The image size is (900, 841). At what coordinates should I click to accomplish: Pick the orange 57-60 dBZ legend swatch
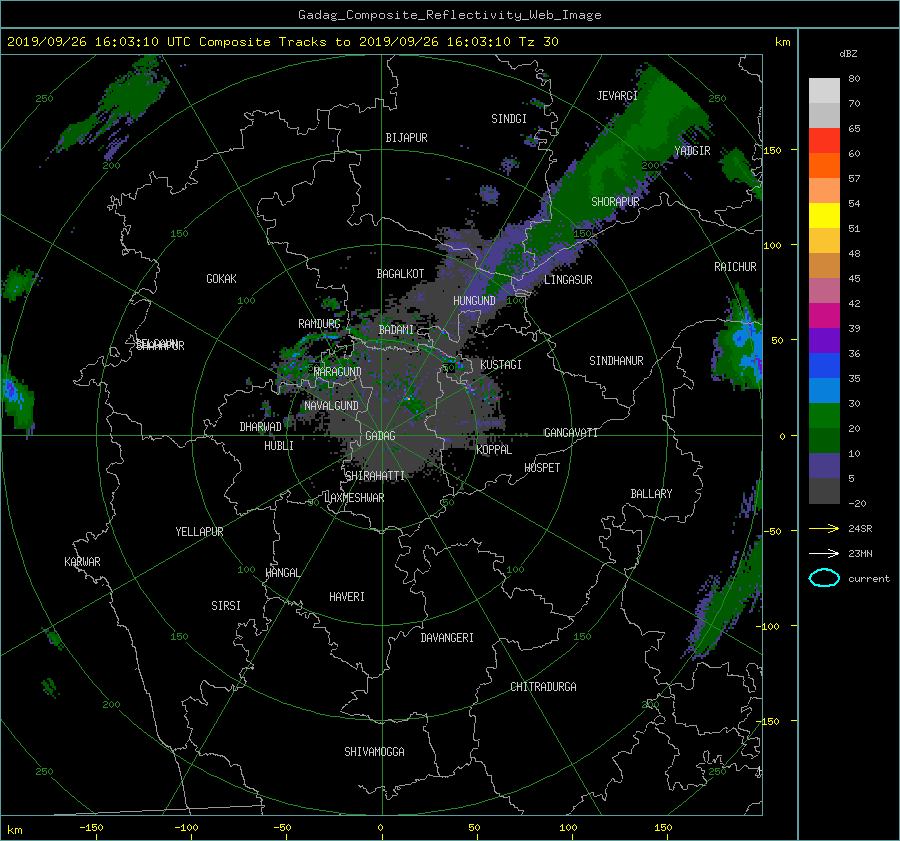[824, 166]
